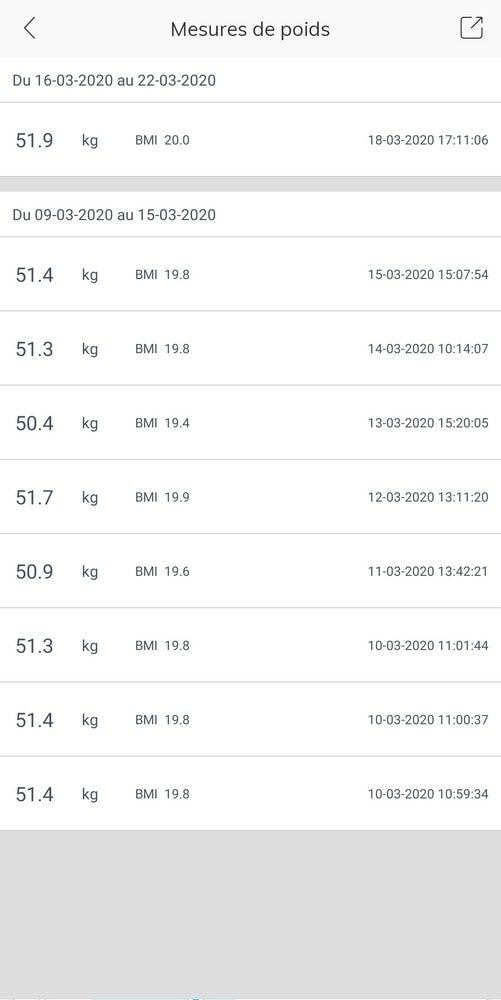Open the 50.9 kg entry from 11-03-2020

[250, 571]
